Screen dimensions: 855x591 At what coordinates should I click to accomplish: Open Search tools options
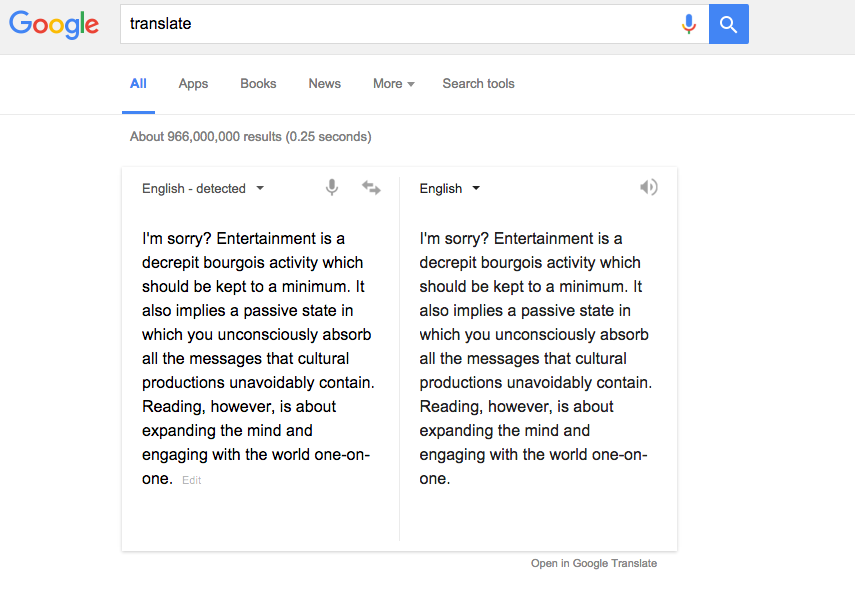478,84
